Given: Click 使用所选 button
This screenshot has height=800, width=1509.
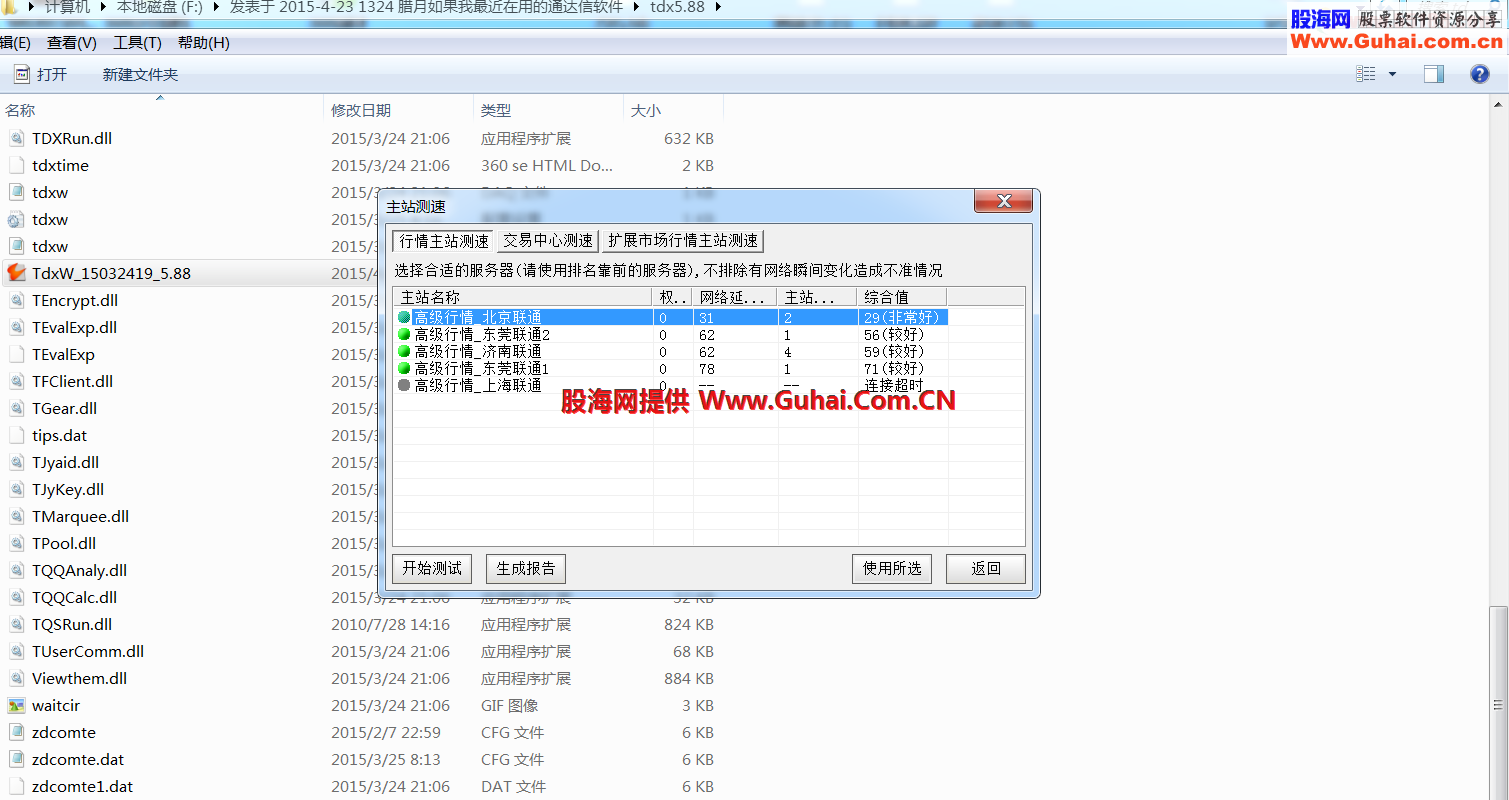Looking at the screenshot, I should coord(892,569).
